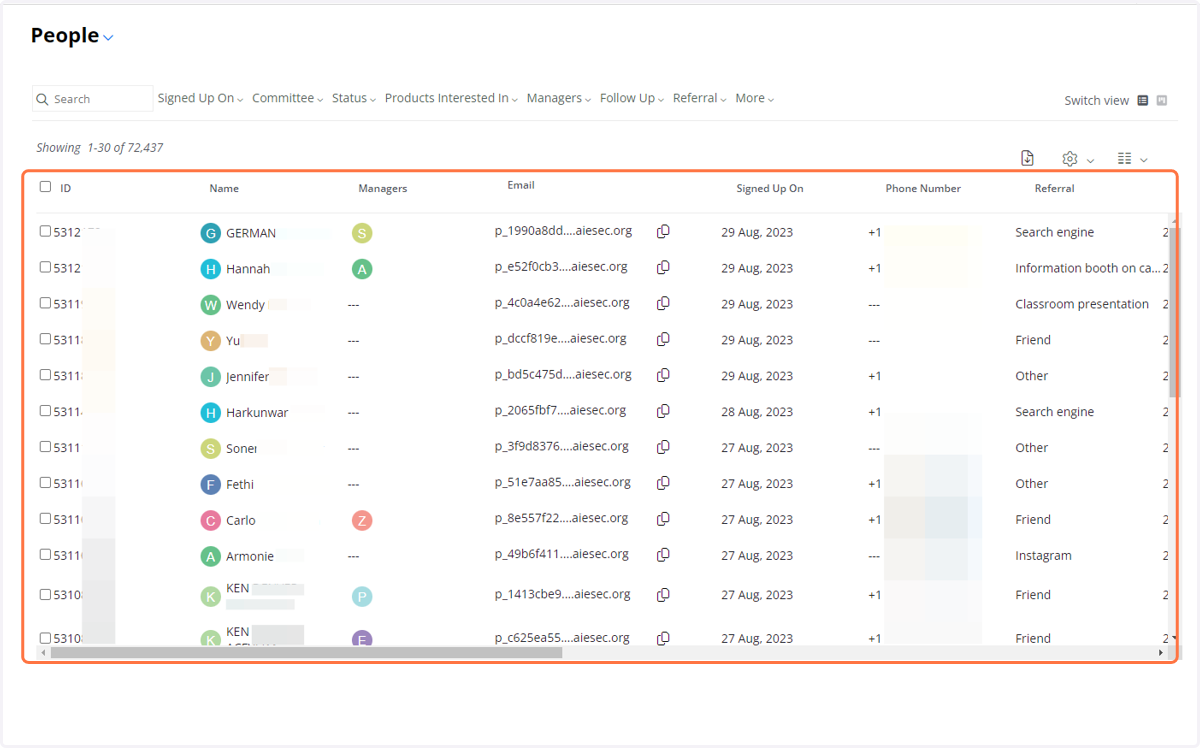
Task: Sort by the Name column header
Action: [224, 188]
